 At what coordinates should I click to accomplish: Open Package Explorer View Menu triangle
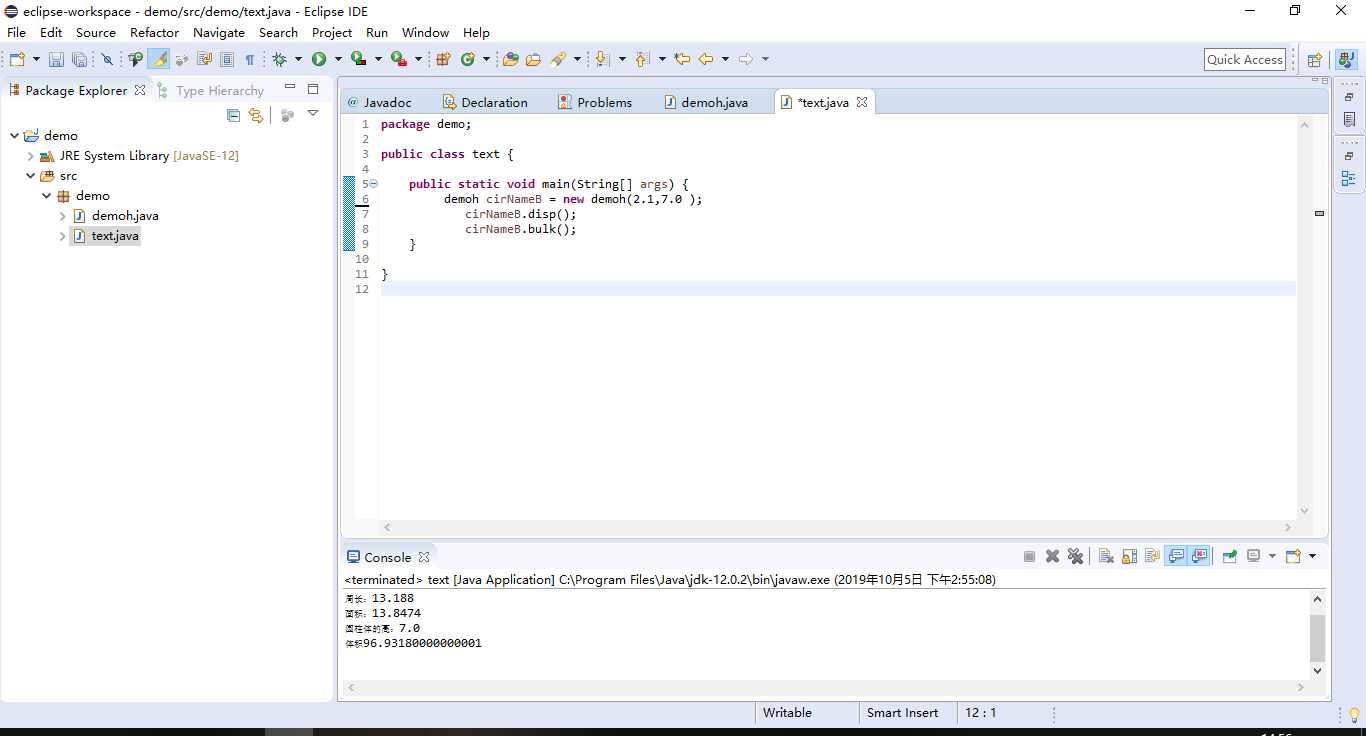(313, 114)
